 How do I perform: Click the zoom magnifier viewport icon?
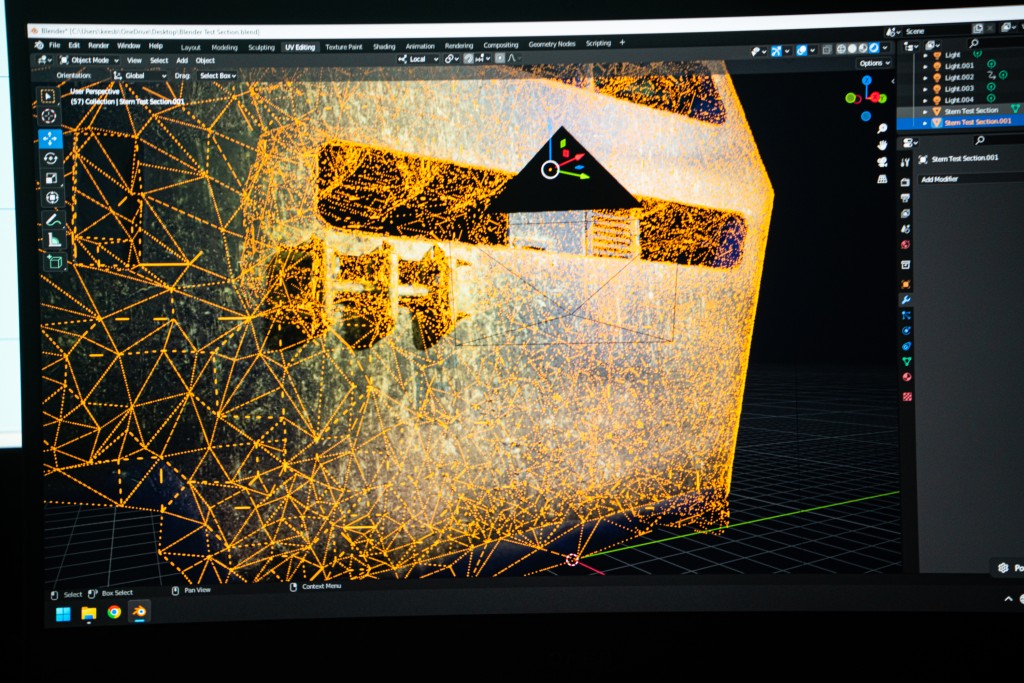click(882, 128)
